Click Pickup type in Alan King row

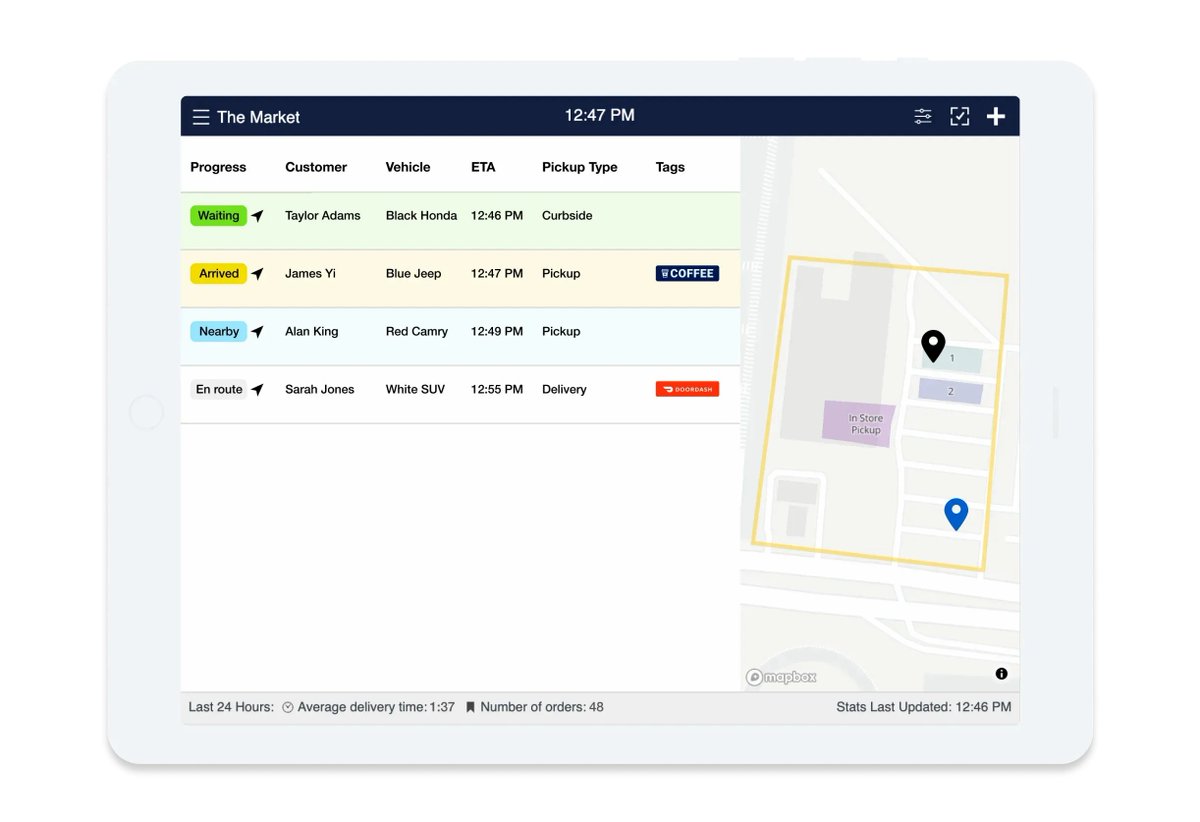coord(561,332)
